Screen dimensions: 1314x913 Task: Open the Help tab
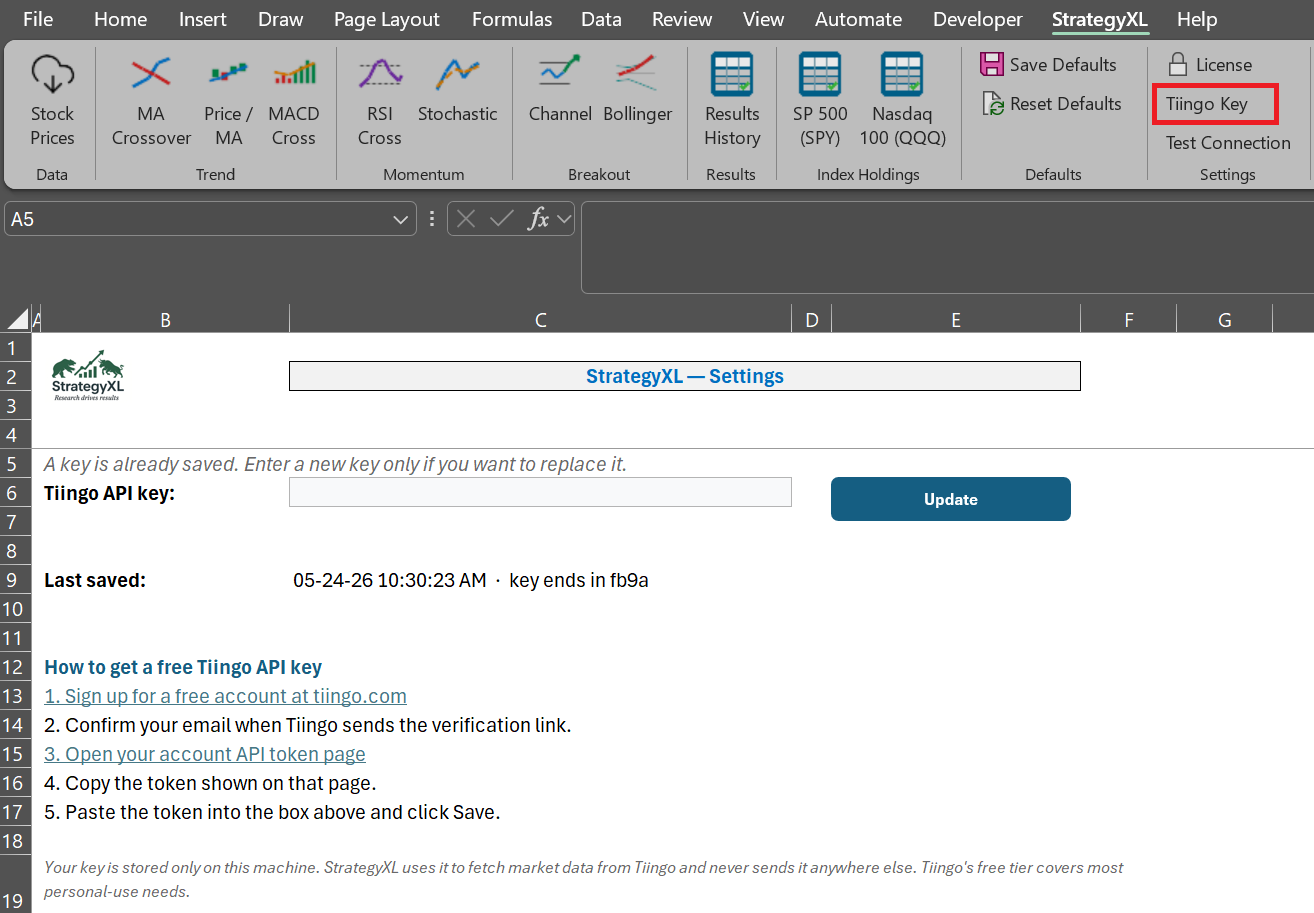[1197, 19]
